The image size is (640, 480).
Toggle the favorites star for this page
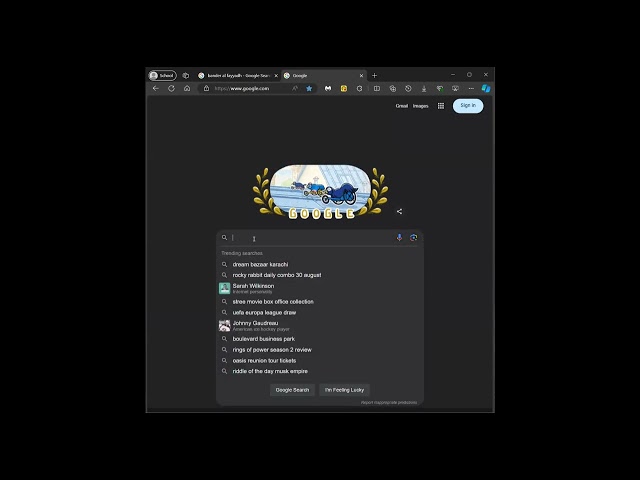[309, 89]
